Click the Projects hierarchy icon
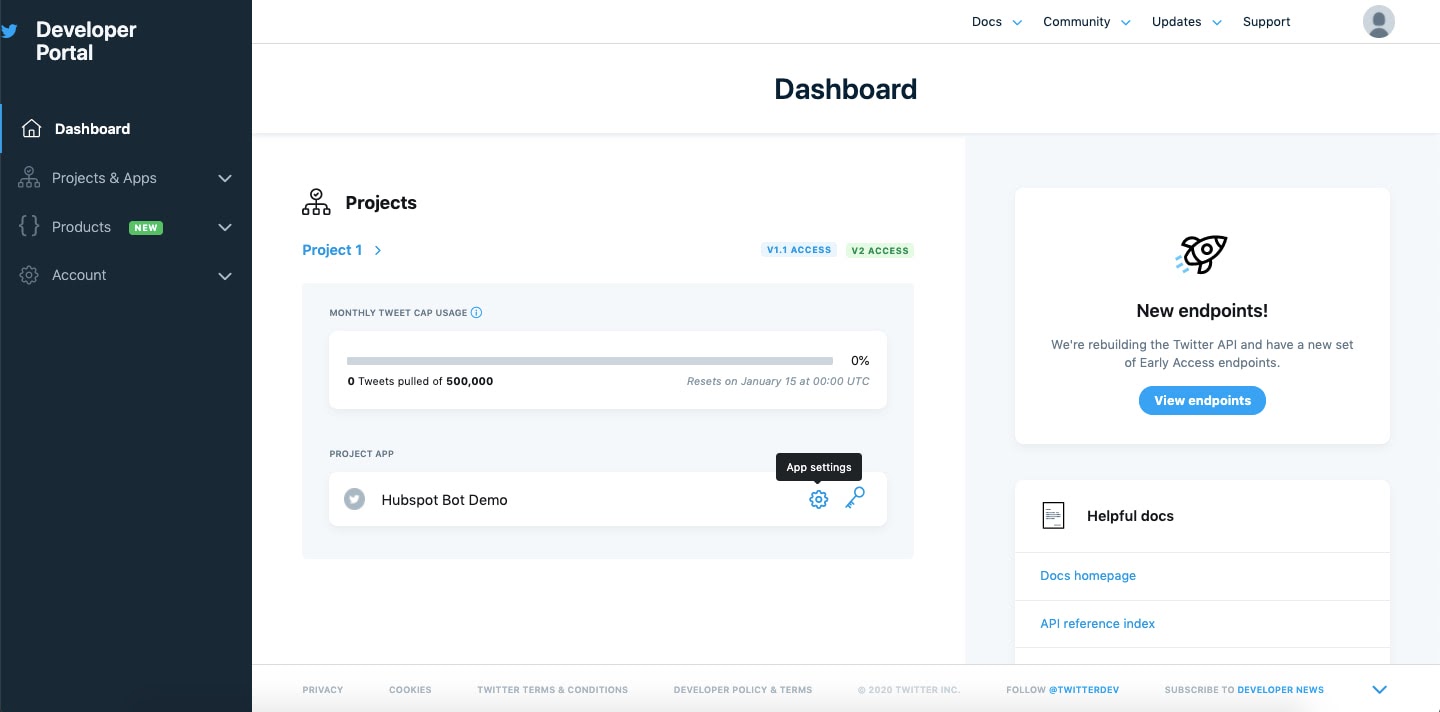Screen dimensions: 1440x712 click(x=316, y=202)
